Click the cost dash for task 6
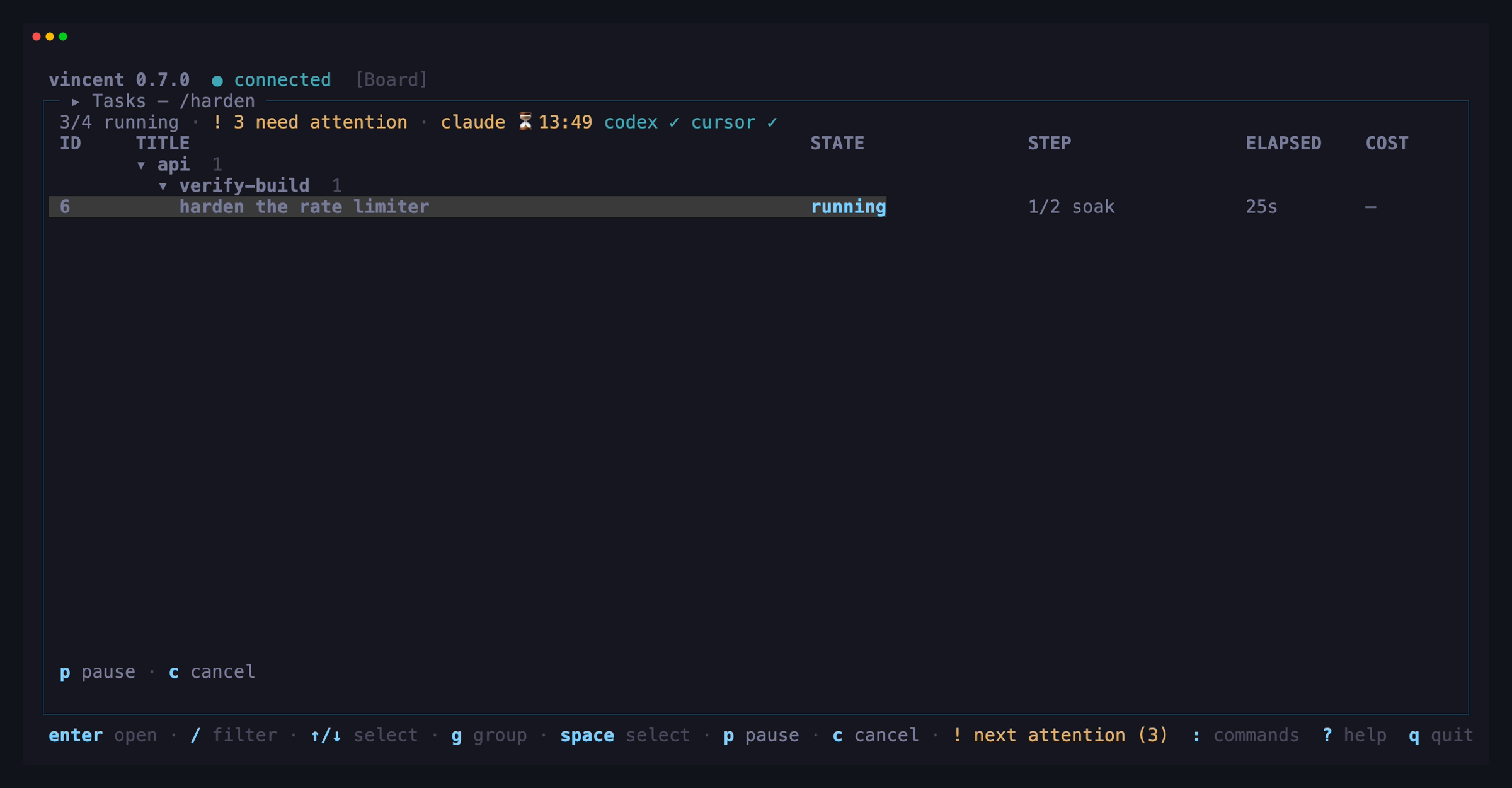 click(1370, 207)
